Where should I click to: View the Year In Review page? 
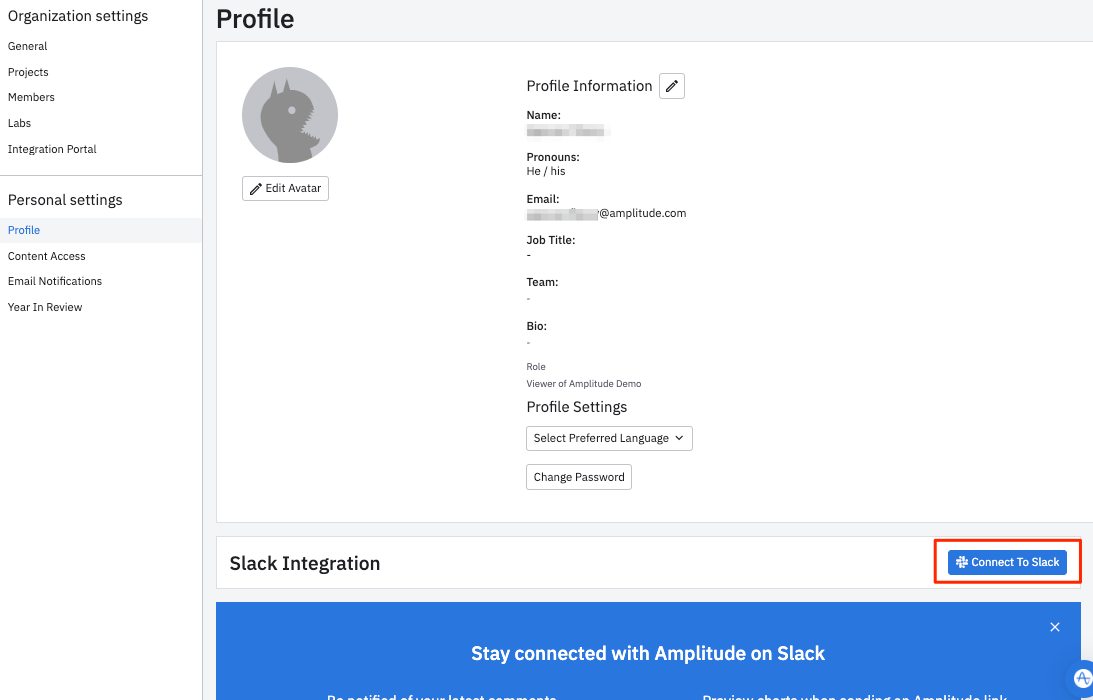(x=45, y=307)
